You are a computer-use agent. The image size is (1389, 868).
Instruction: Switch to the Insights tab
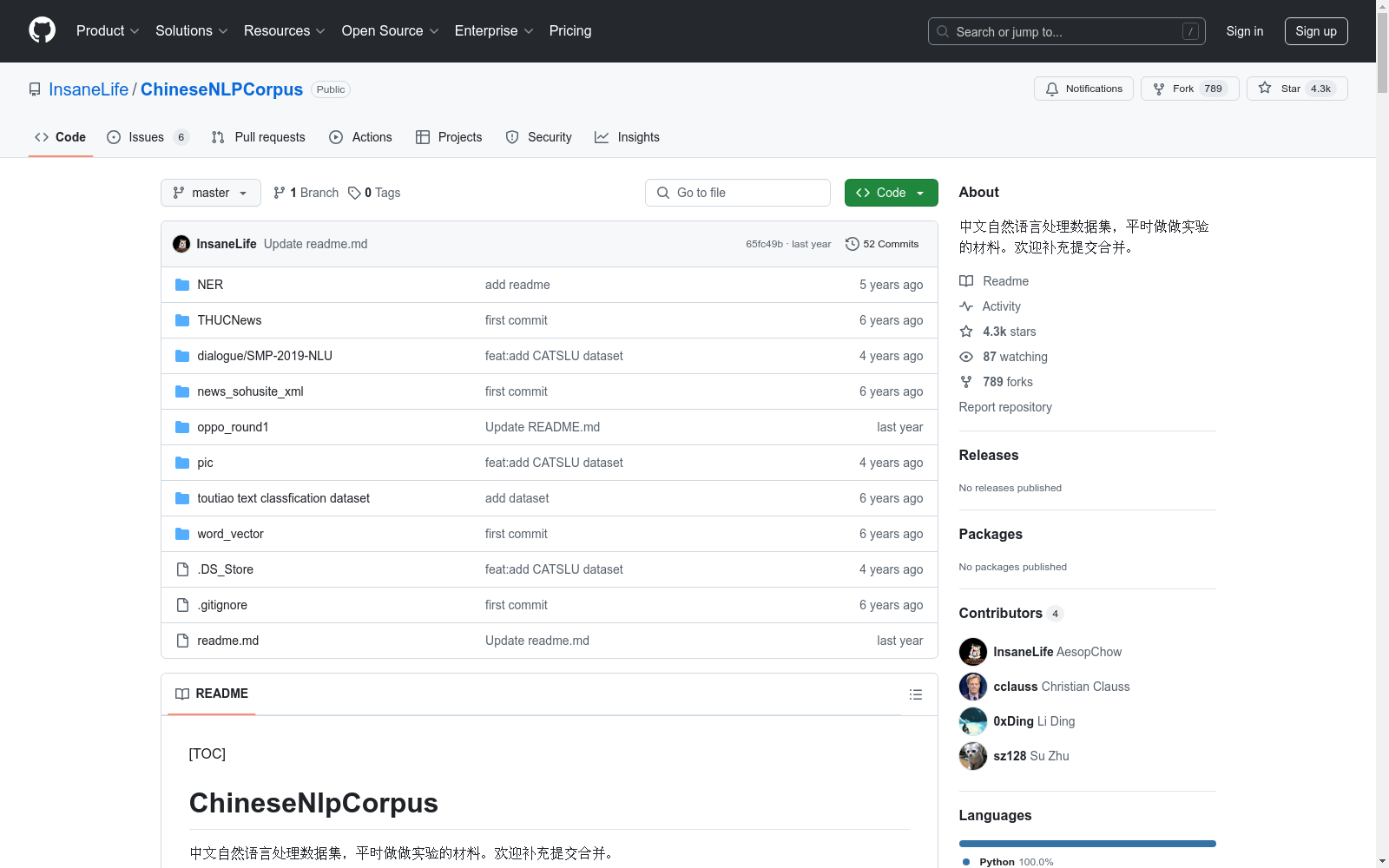[627, 137]
